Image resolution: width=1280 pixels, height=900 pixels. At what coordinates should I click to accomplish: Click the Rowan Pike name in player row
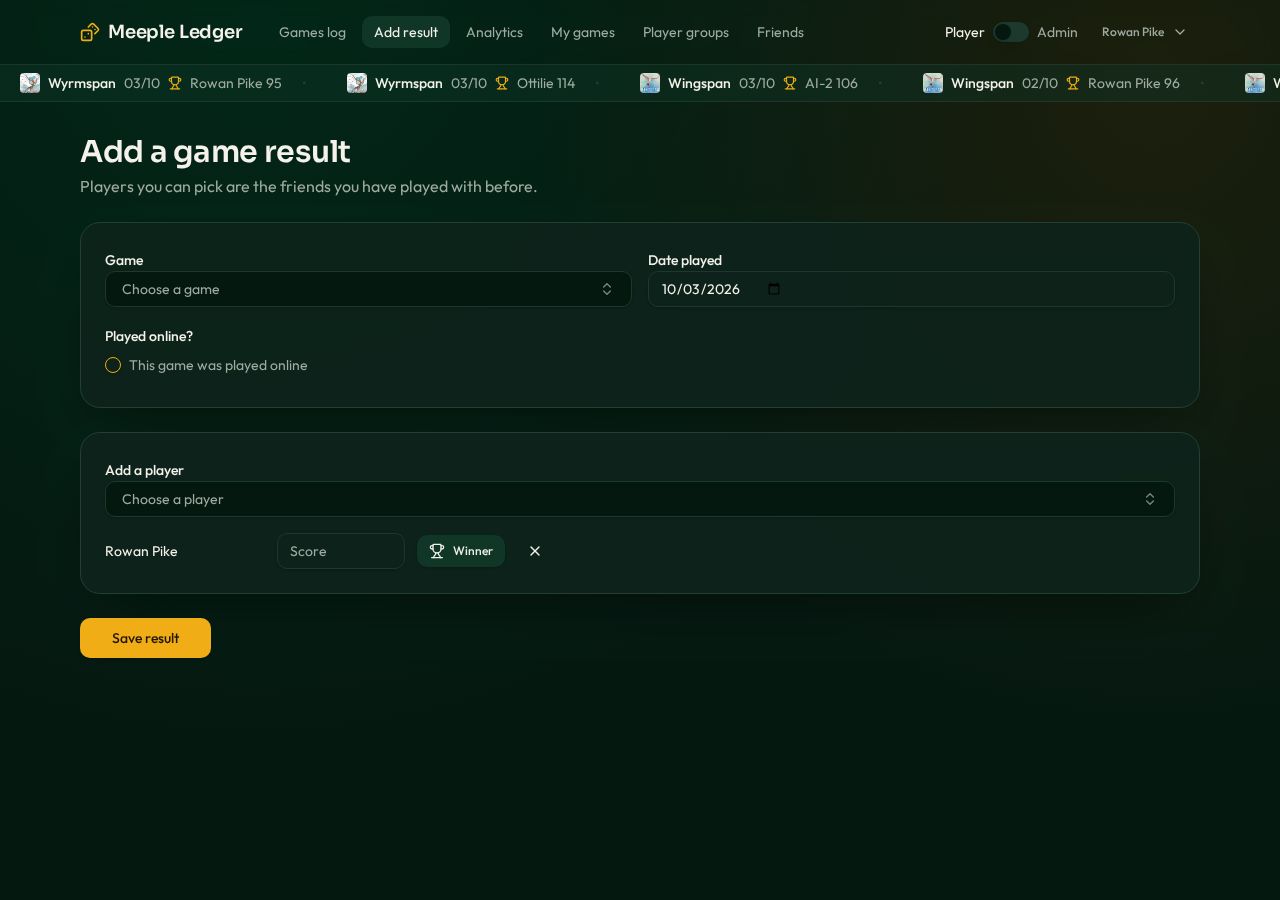pyautogui.click(x=141, y=551)
